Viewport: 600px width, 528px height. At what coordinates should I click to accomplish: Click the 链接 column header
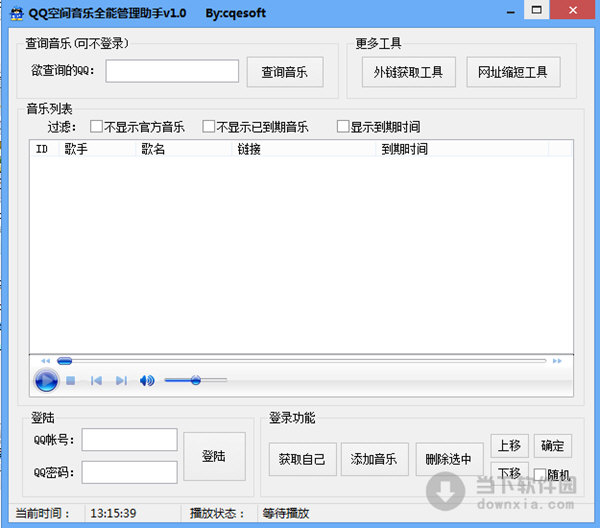tap(304, 149)
